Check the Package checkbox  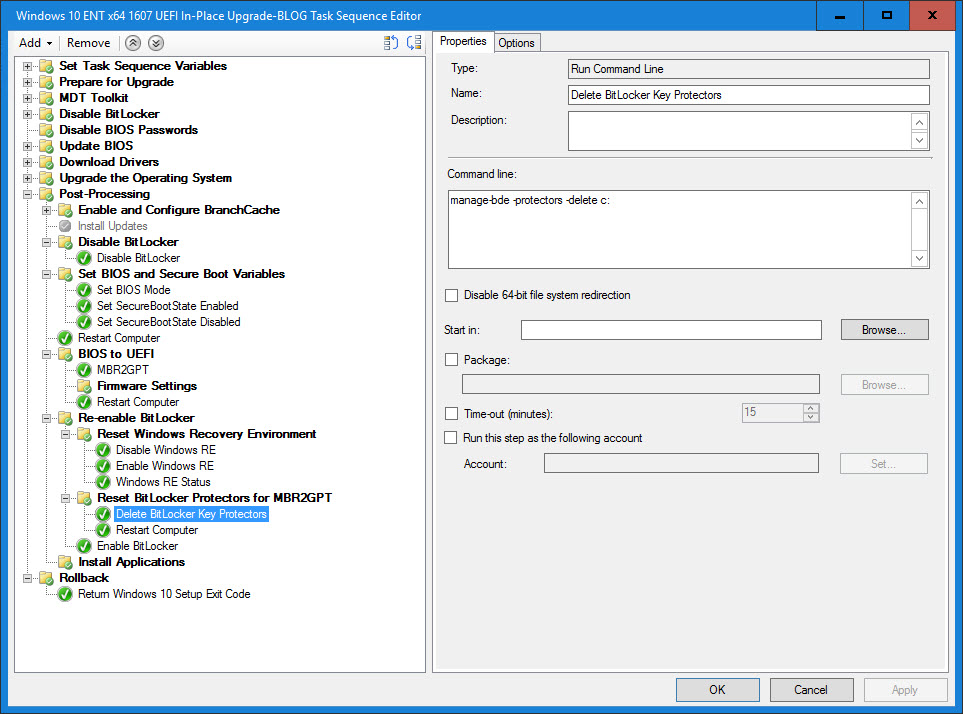pos(452,359)
